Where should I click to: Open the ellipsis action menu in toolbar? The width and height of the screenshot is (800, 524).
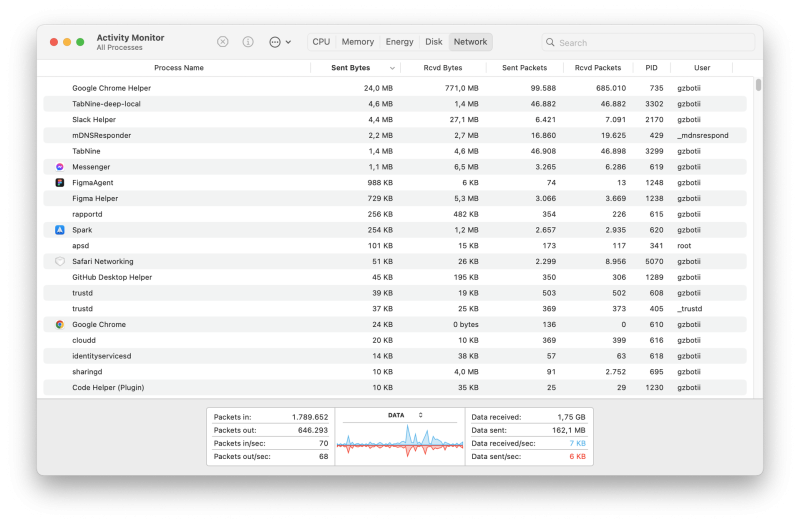[280, 42]
